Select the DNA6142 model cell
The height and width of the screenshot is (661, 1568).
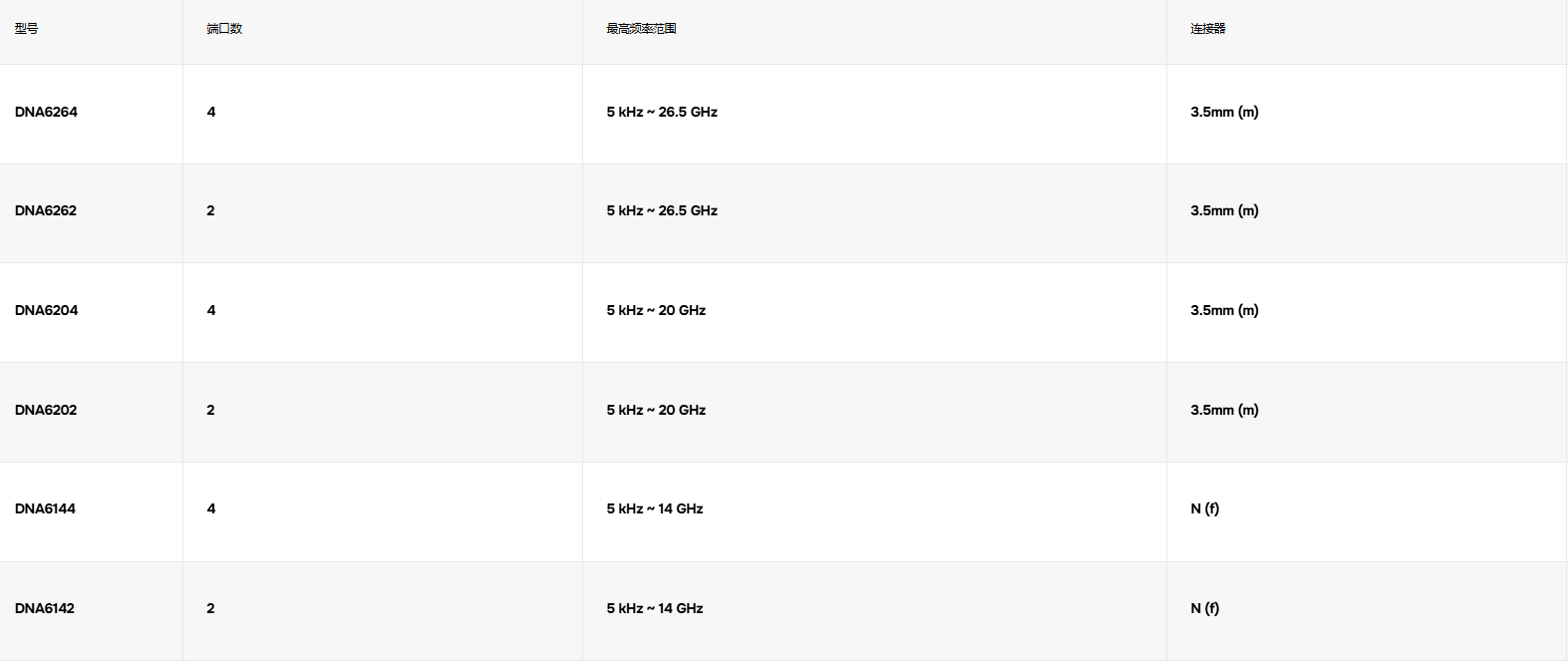tap(45, 608)
